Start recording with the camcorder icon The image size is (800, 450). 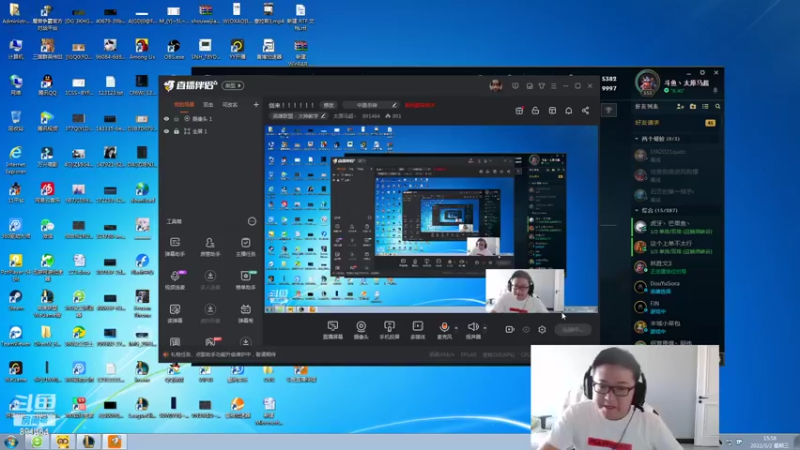pos(510,330)
